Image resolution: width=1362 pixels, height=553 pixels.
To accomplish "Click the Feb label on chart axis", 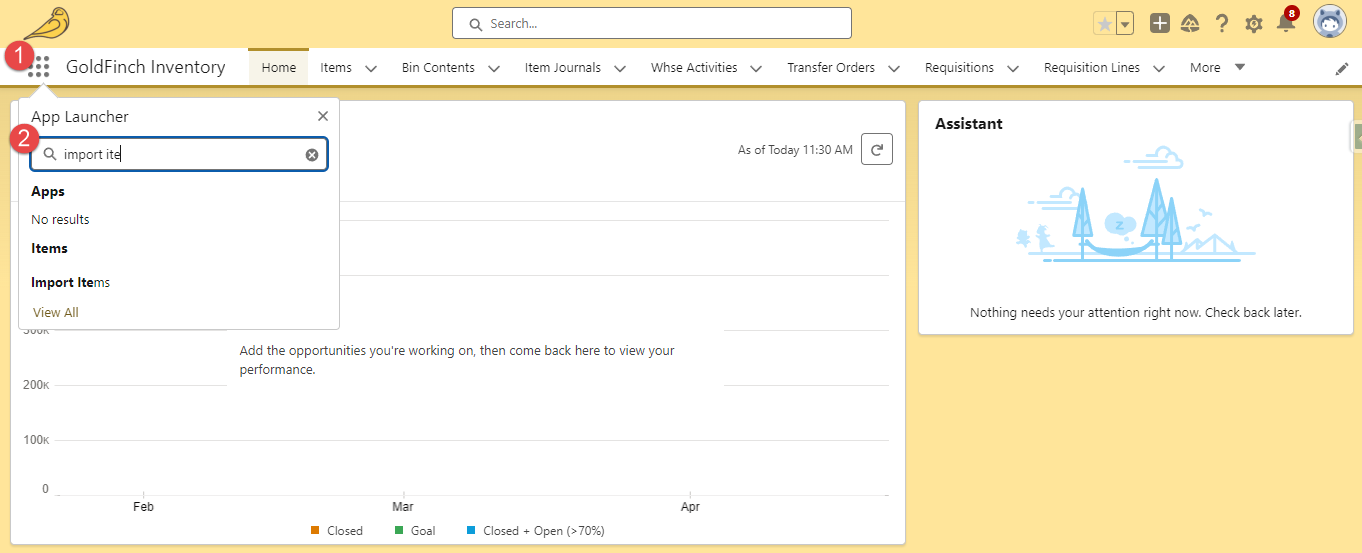I will click(143, 507).
